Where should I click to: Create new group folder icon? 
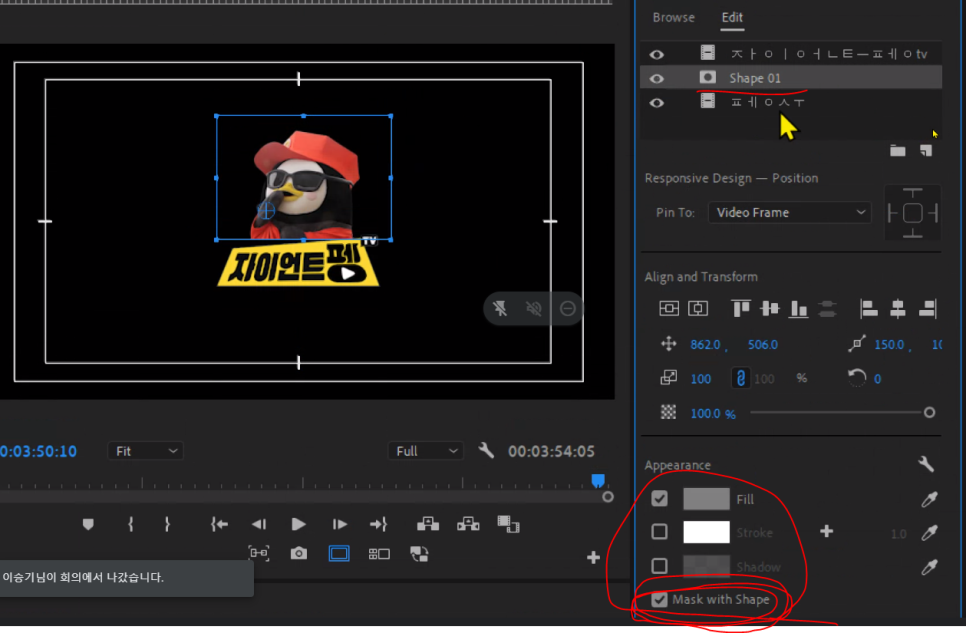pos(898,150)
